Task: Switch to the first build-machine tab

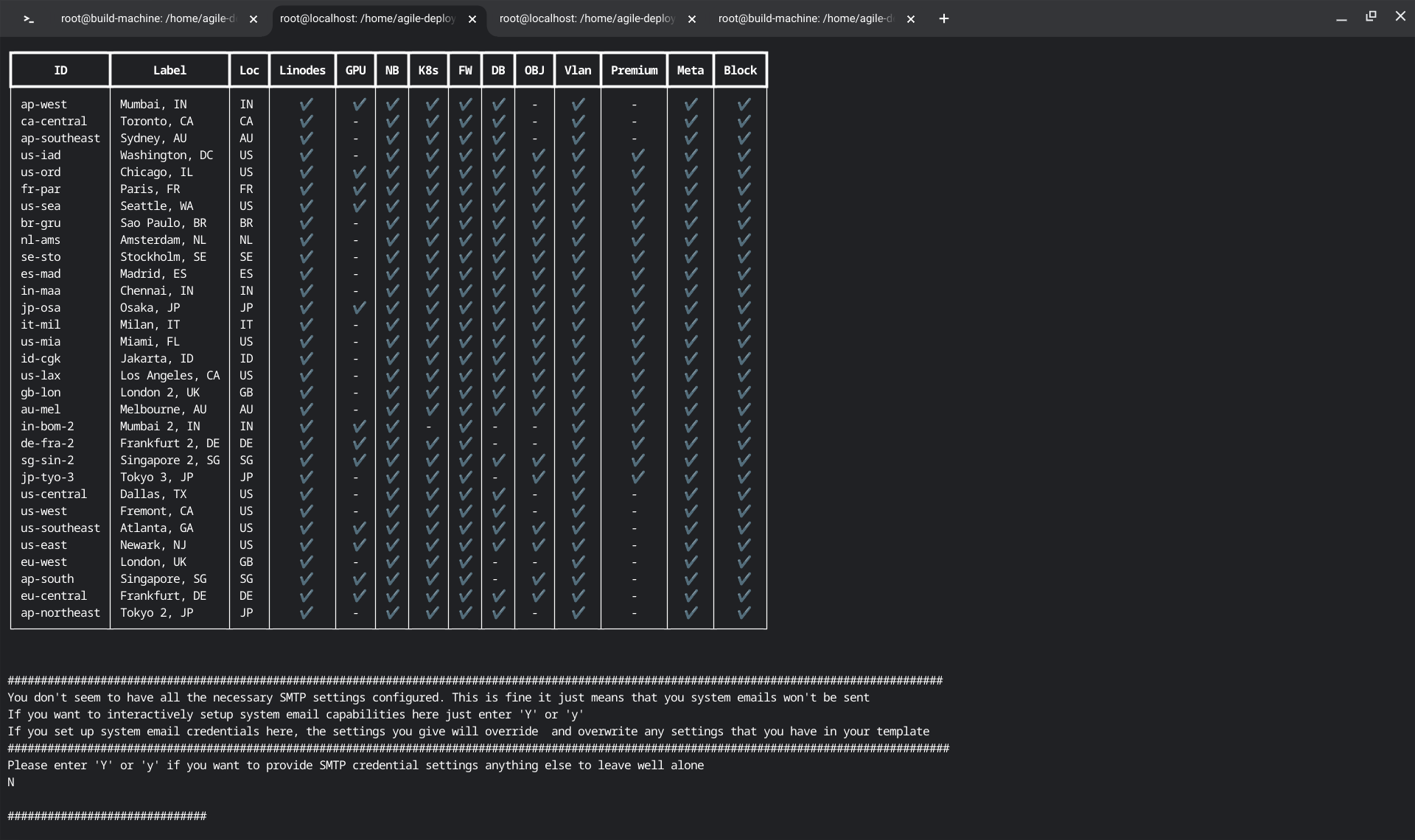Action: coord(147,19)
